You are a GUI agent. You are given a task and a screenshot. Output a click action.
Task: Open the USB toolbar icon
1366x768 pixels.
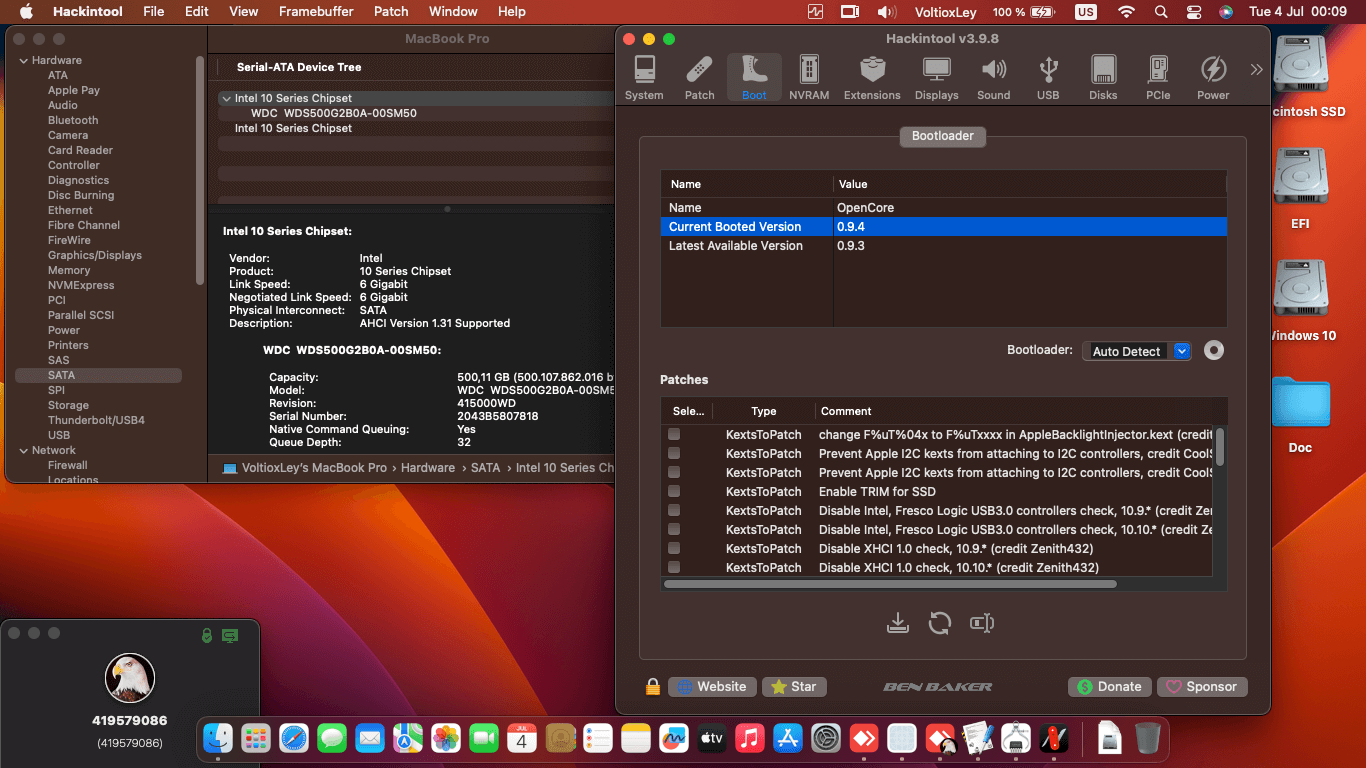(1048, 78)
